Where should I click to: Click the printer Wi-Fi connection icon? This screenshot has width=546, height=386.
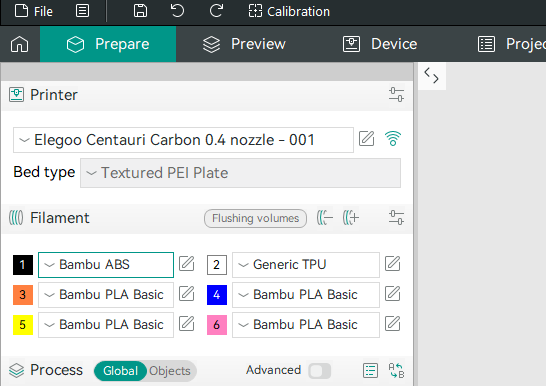[393, 139]
